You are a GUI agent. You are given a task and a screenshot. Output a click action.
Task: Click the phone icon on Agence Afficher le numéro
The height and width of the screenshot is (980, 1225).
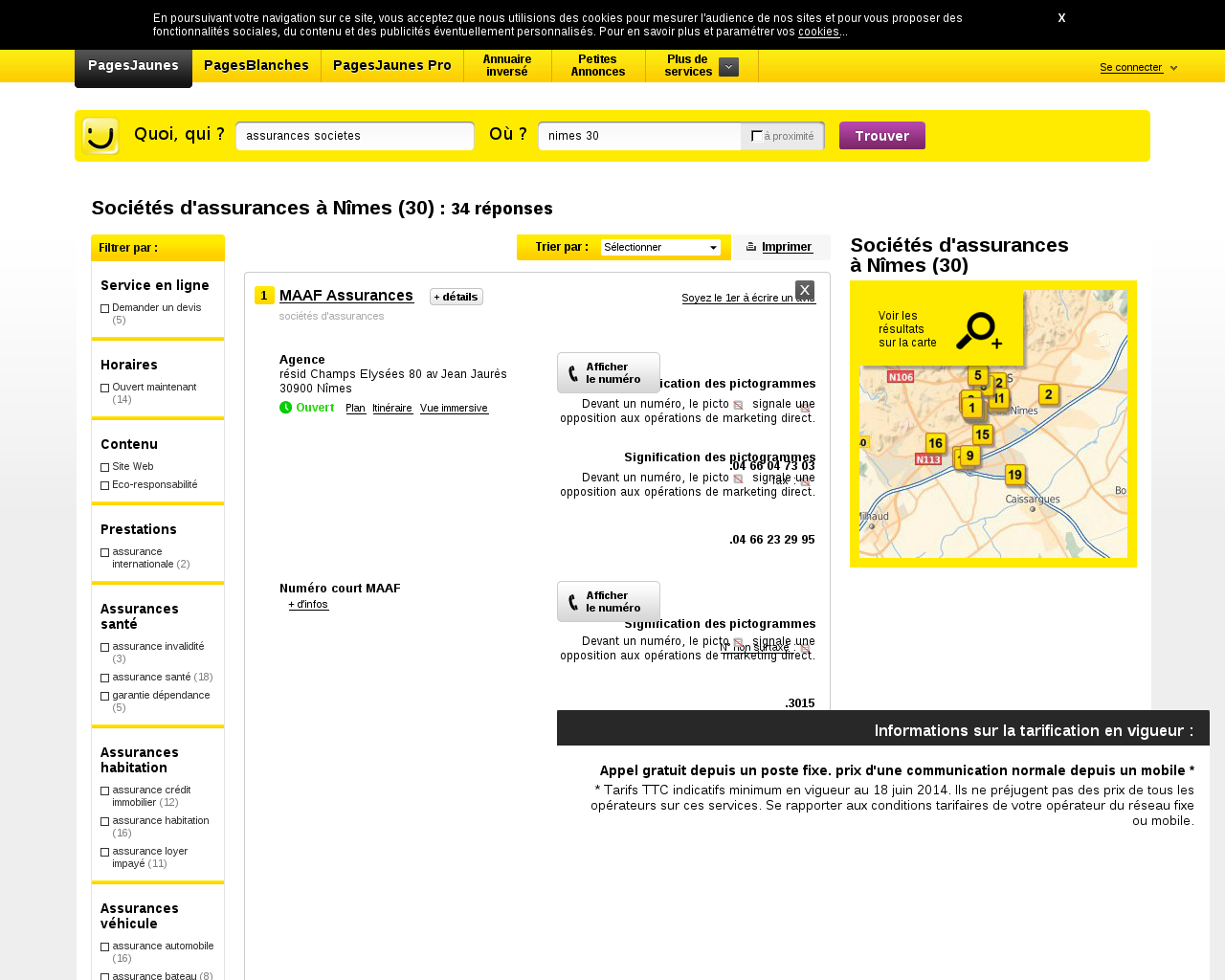pyautogui.click(x=573, y=373)
